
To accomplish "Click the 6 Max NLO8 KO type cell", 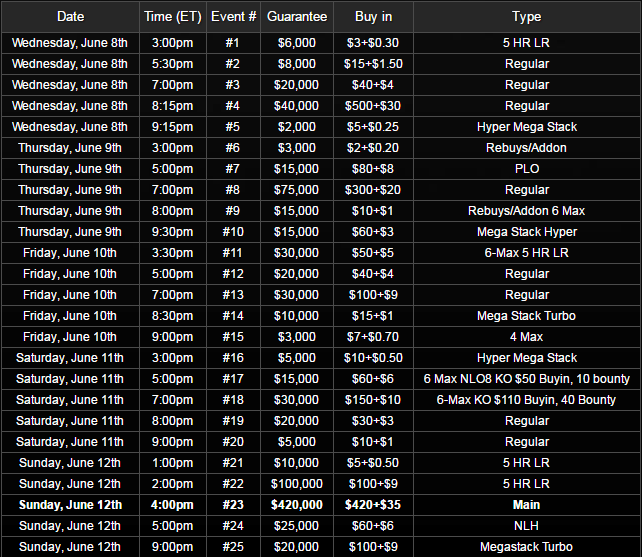I will [526, 379].
